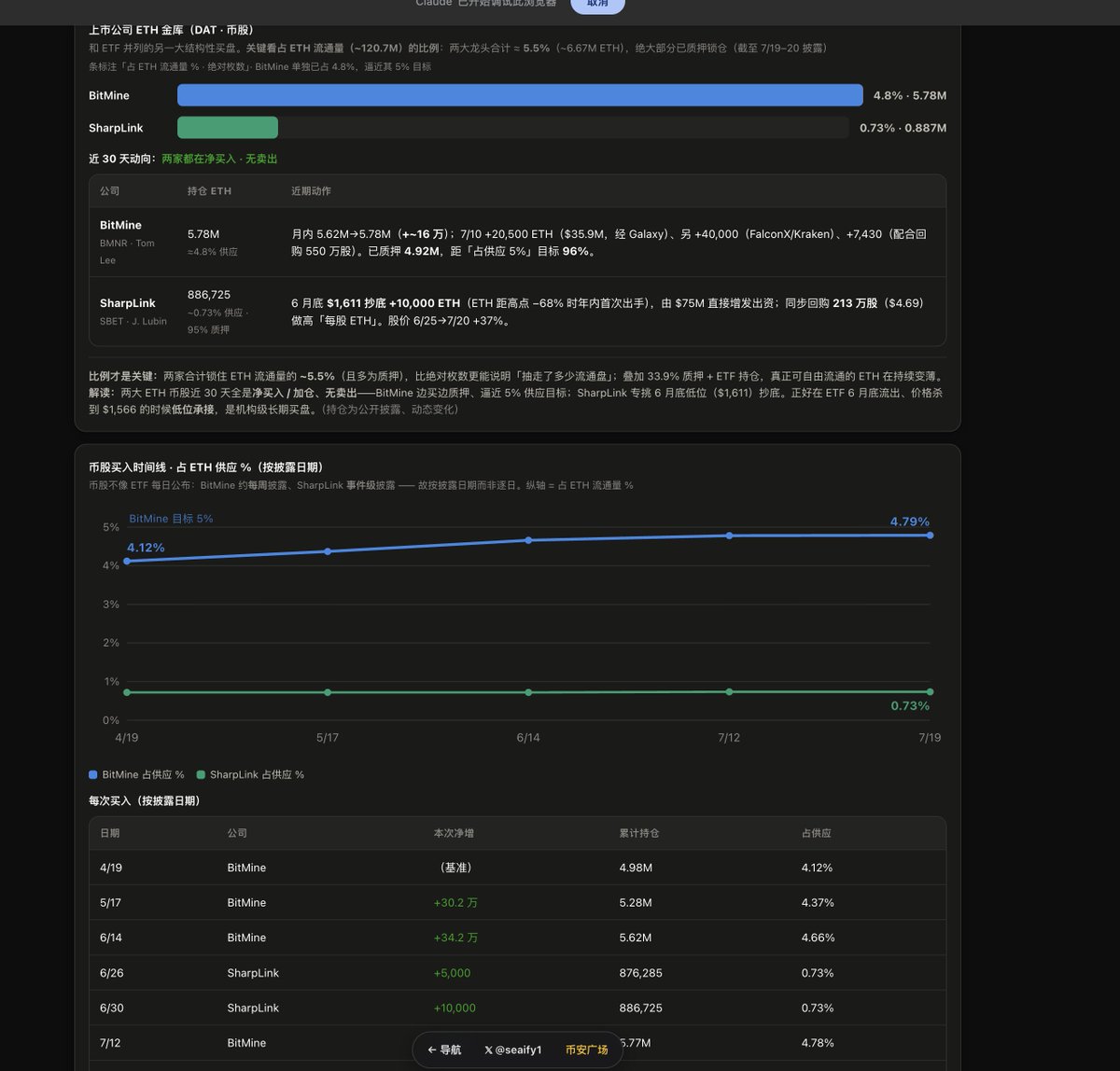Click the 上市公司 ETH 金库 section heading
This screenshot has width=1120, height=1071.
click(x=172, y=31)
